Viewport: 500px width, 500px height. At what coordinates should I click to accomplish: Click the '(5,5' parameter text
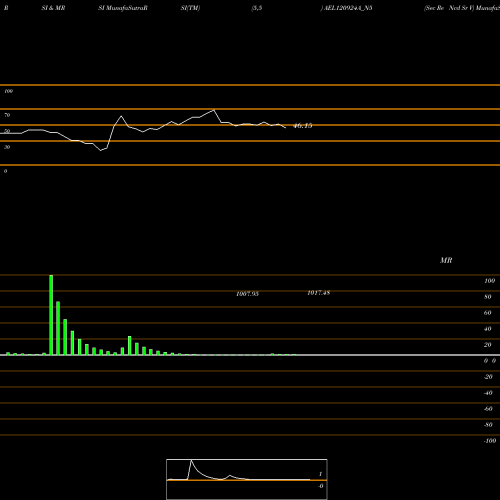pyautogui.click(x=257, y=8)
